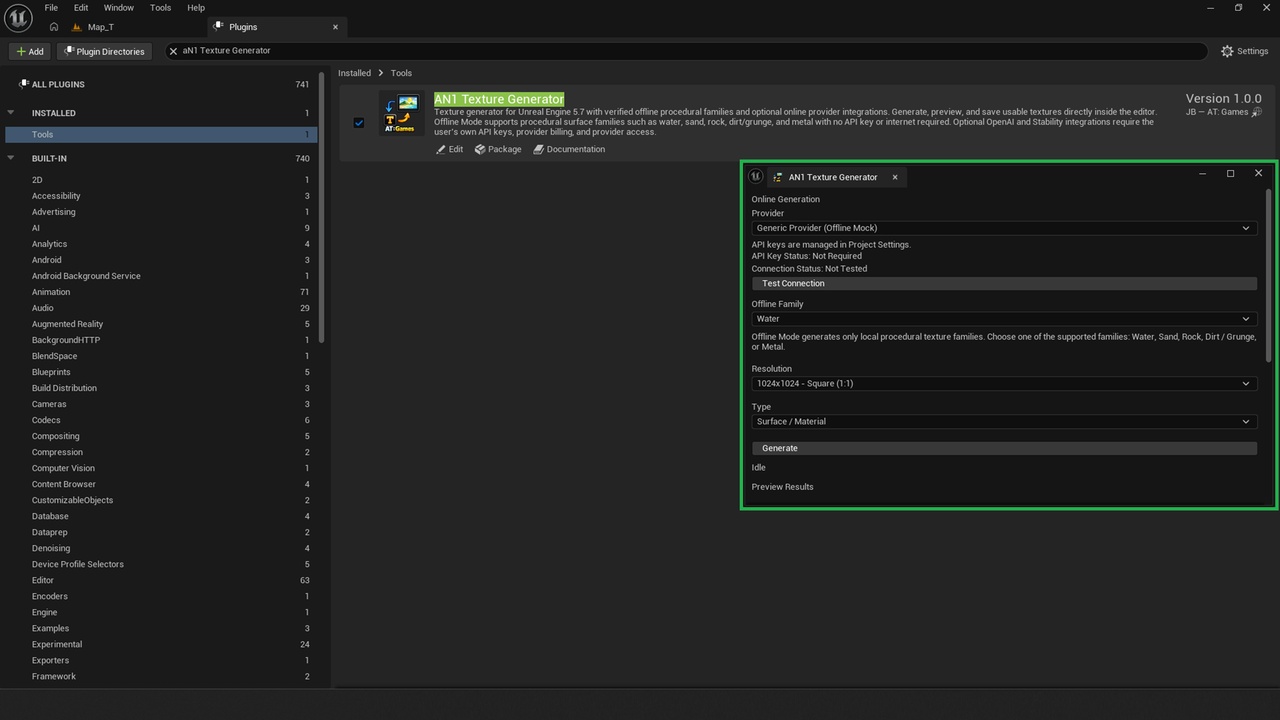Screen dimensions: 1280x720
Task: Click the Unreal logo in texture generator window
Action: point(756,176)
